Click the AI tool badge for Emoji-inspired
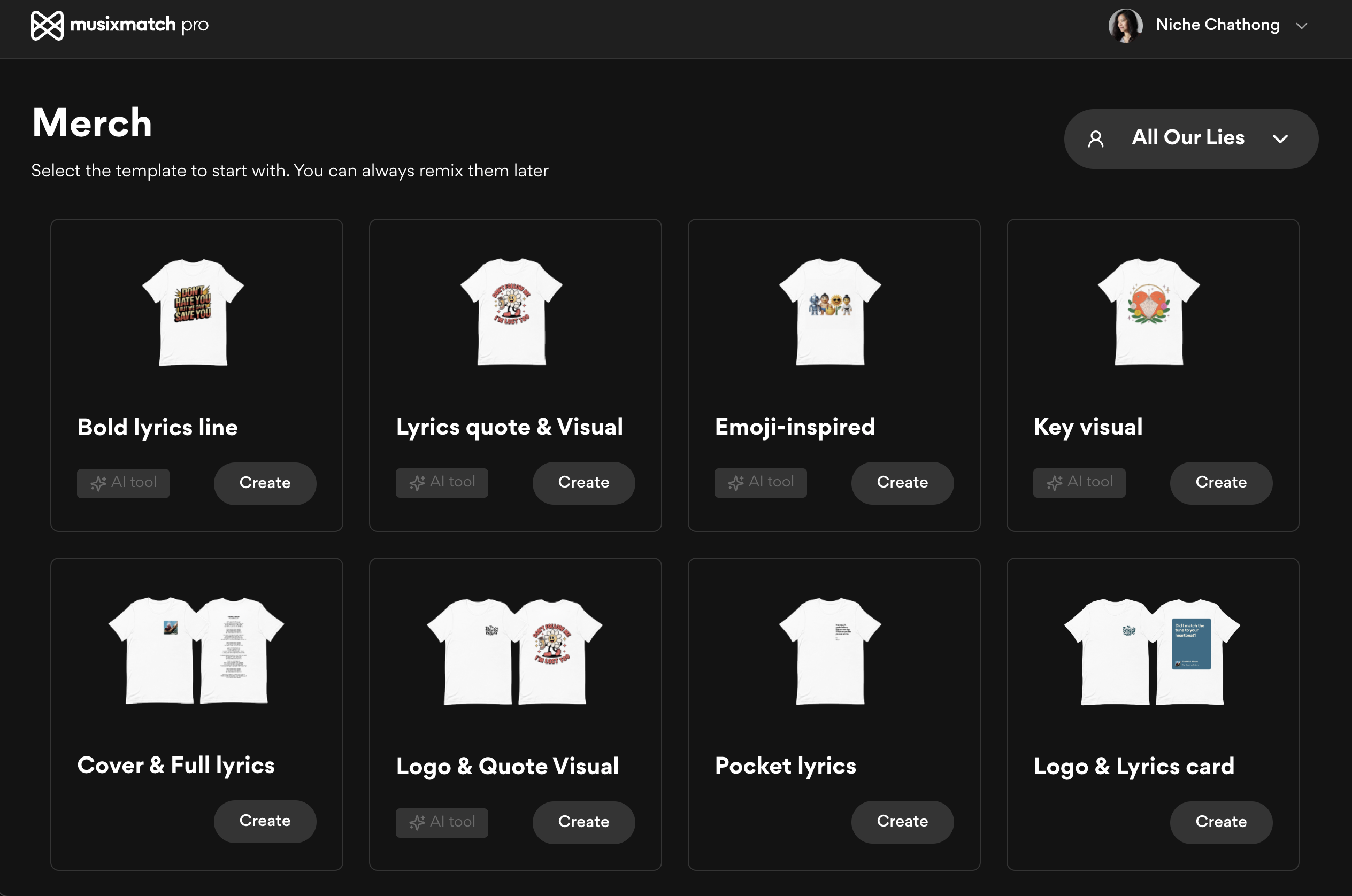The width and height of the screenshot is (1352, 896). pos(760,483)
